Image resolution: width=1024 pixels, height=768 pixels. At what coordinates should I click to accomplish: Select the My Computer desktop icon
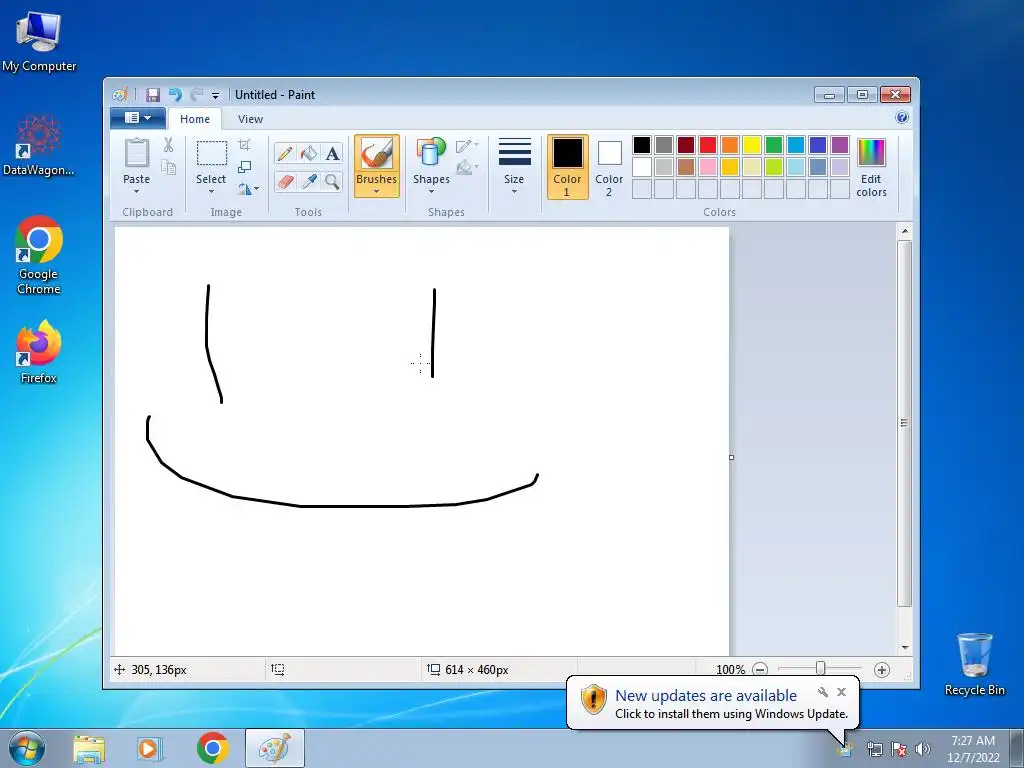pyautogui.click(x=39, y=40)
